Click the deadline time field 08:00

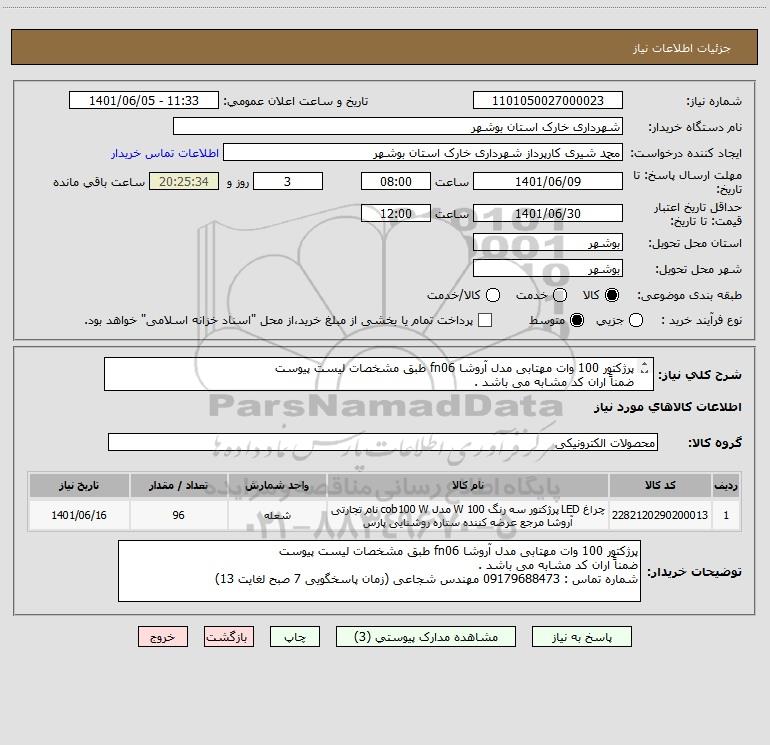(x=396, y=181)
